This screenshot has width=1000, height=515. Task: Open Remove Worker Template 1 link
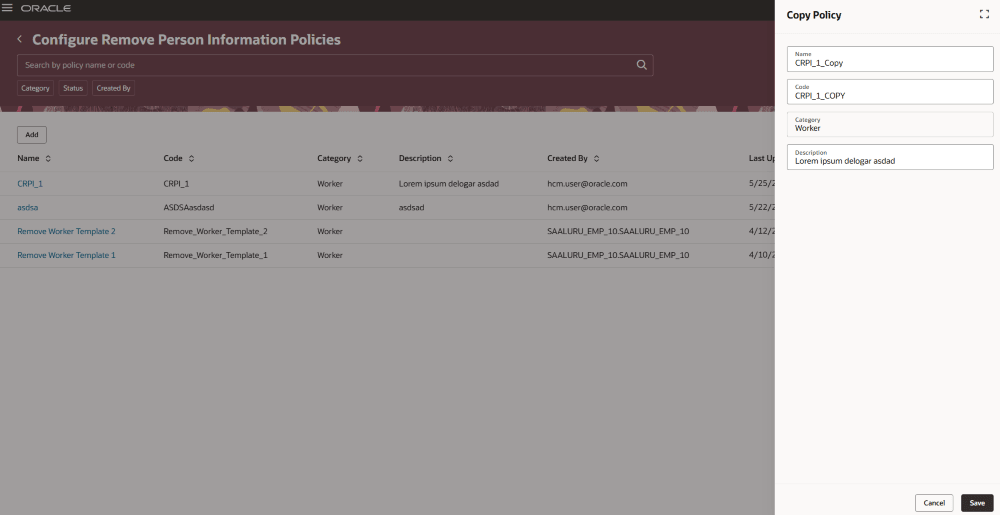click(66, 255)
